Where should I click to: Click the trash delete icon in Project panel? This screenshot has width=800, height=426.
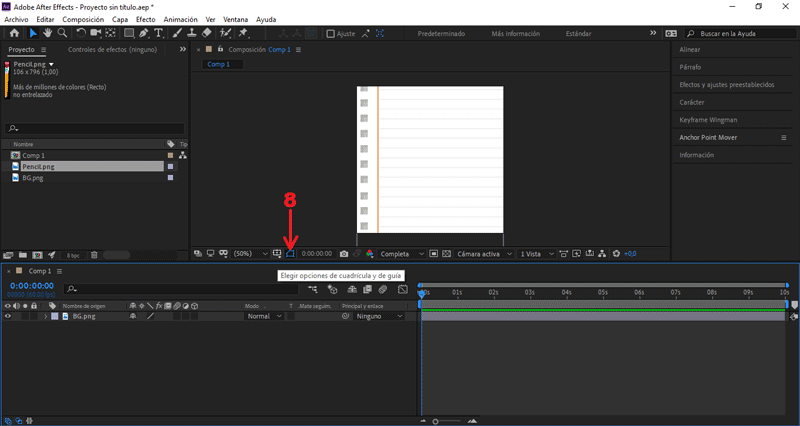(94, 255)
